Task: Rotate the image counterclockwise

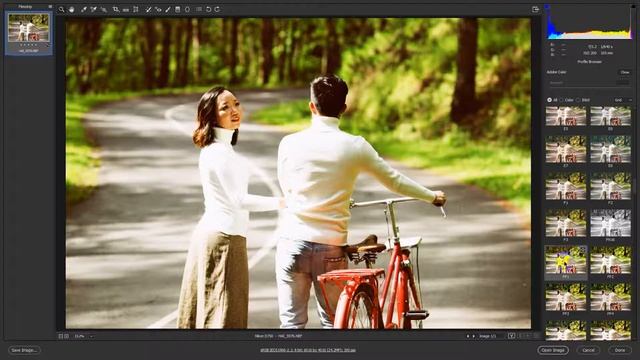Action: pyautogui.click(x=209, y=9)
